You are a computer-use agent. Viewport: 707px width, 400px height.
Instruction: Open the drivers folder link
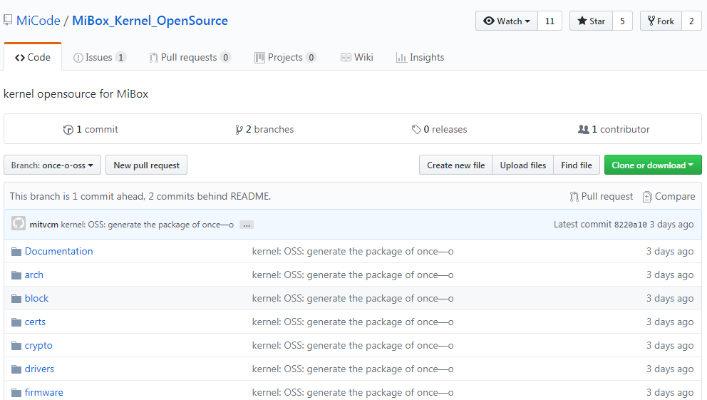click(x=39, y=369)
